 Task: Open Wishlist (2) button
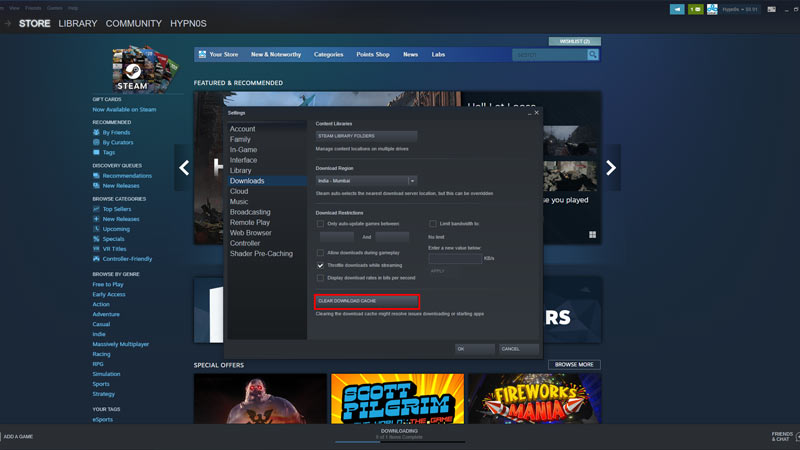point(574,41)
